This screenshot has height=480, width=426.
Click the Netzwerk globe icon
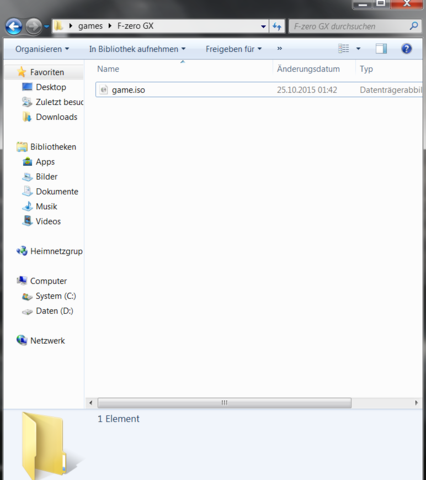22,340
